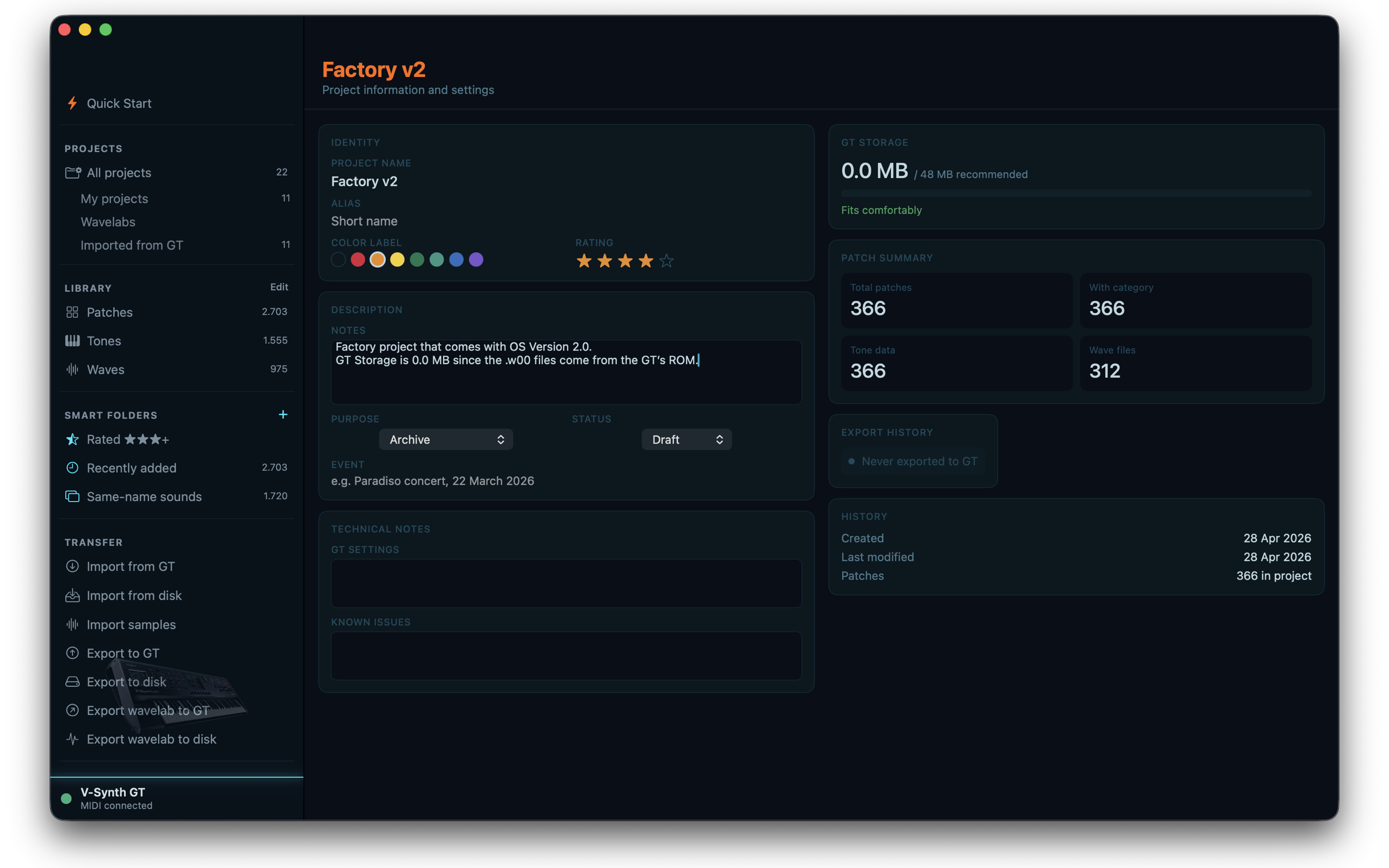The width and height of the screenshot is (1389, 868).
Task: Click Never exported to GT badge
Action: click(912, 461)
